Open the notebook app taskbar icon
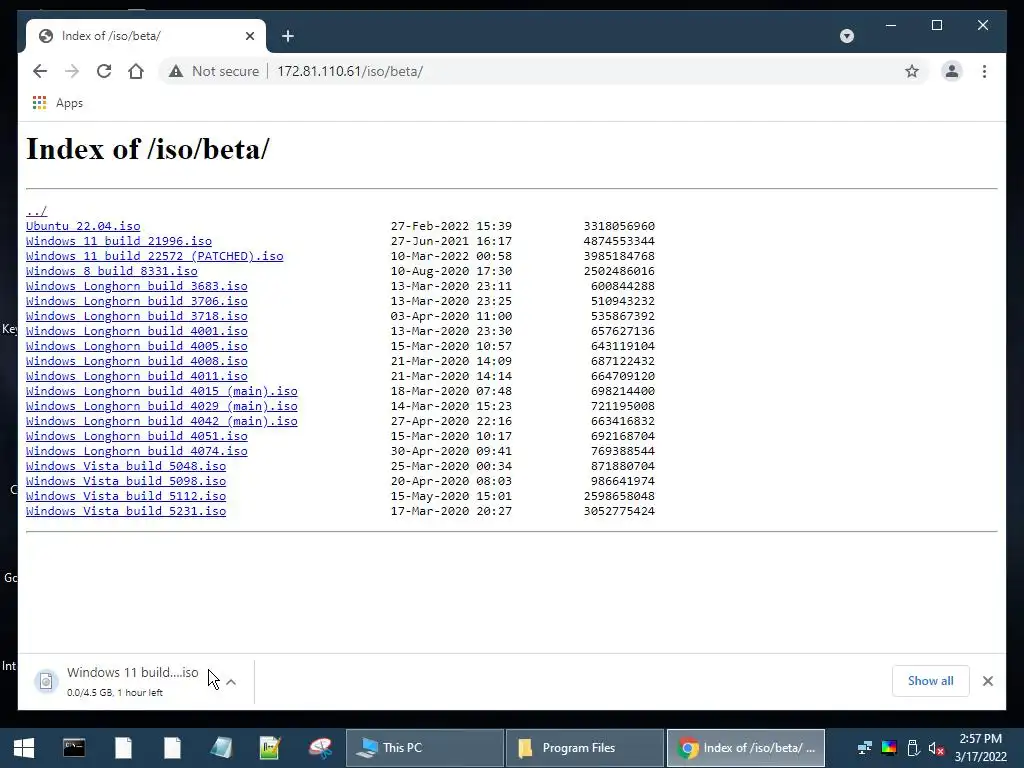 coord(221,748)
